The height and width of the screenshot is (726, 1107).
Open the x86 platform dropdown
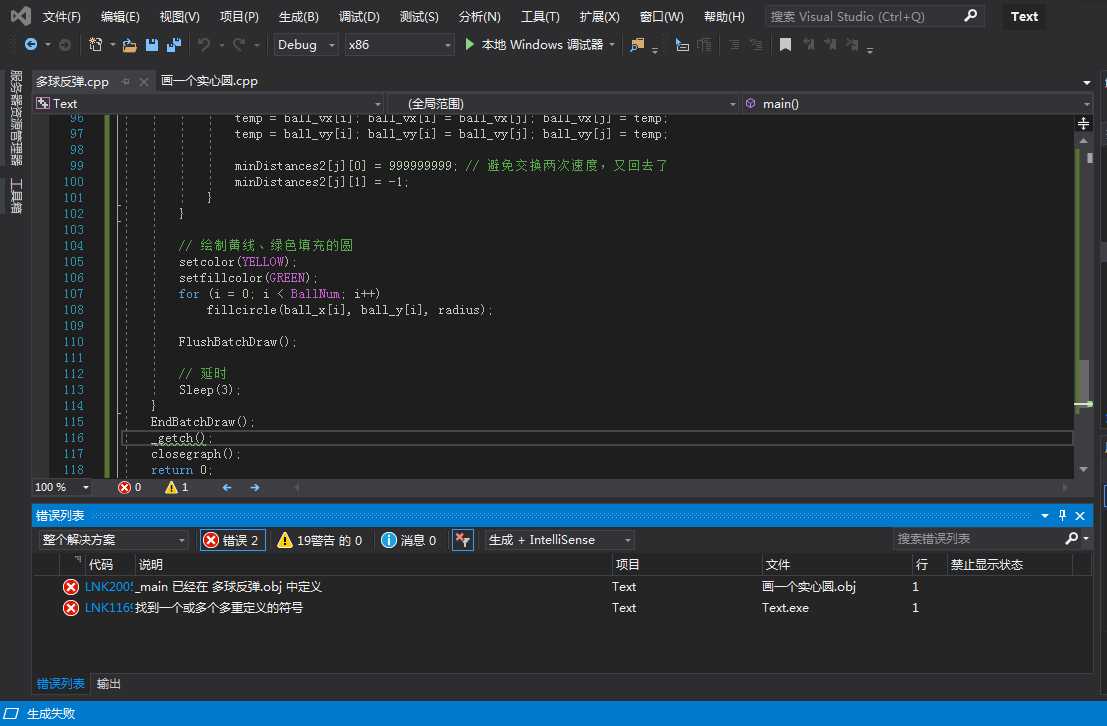coord(399,44)
